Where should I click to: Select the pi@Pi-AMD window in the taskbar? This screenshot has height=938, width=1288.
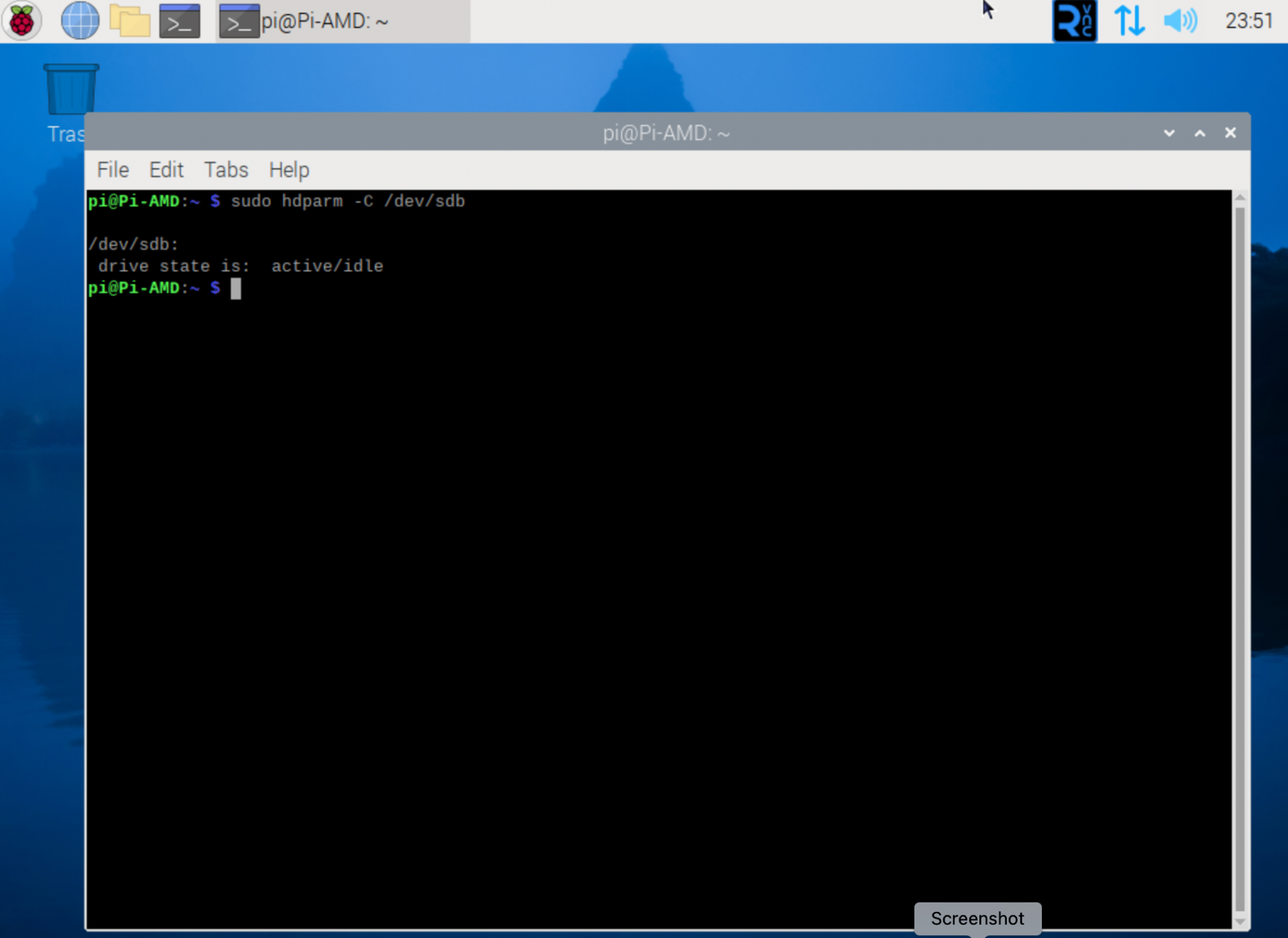[x=322, y=21]
